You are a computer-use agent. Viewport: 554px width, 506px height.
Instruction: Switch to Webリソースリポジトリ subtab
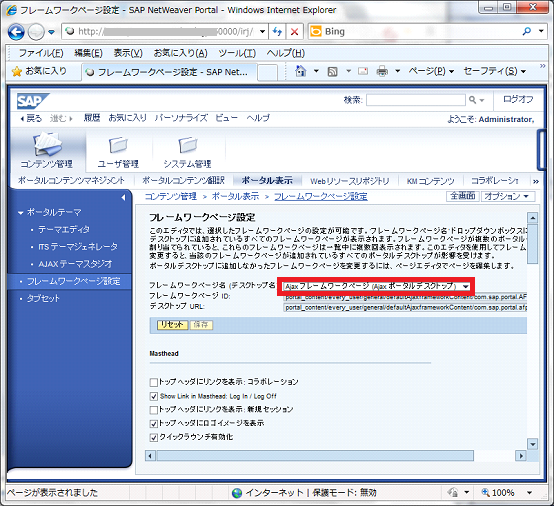point(350,181)
